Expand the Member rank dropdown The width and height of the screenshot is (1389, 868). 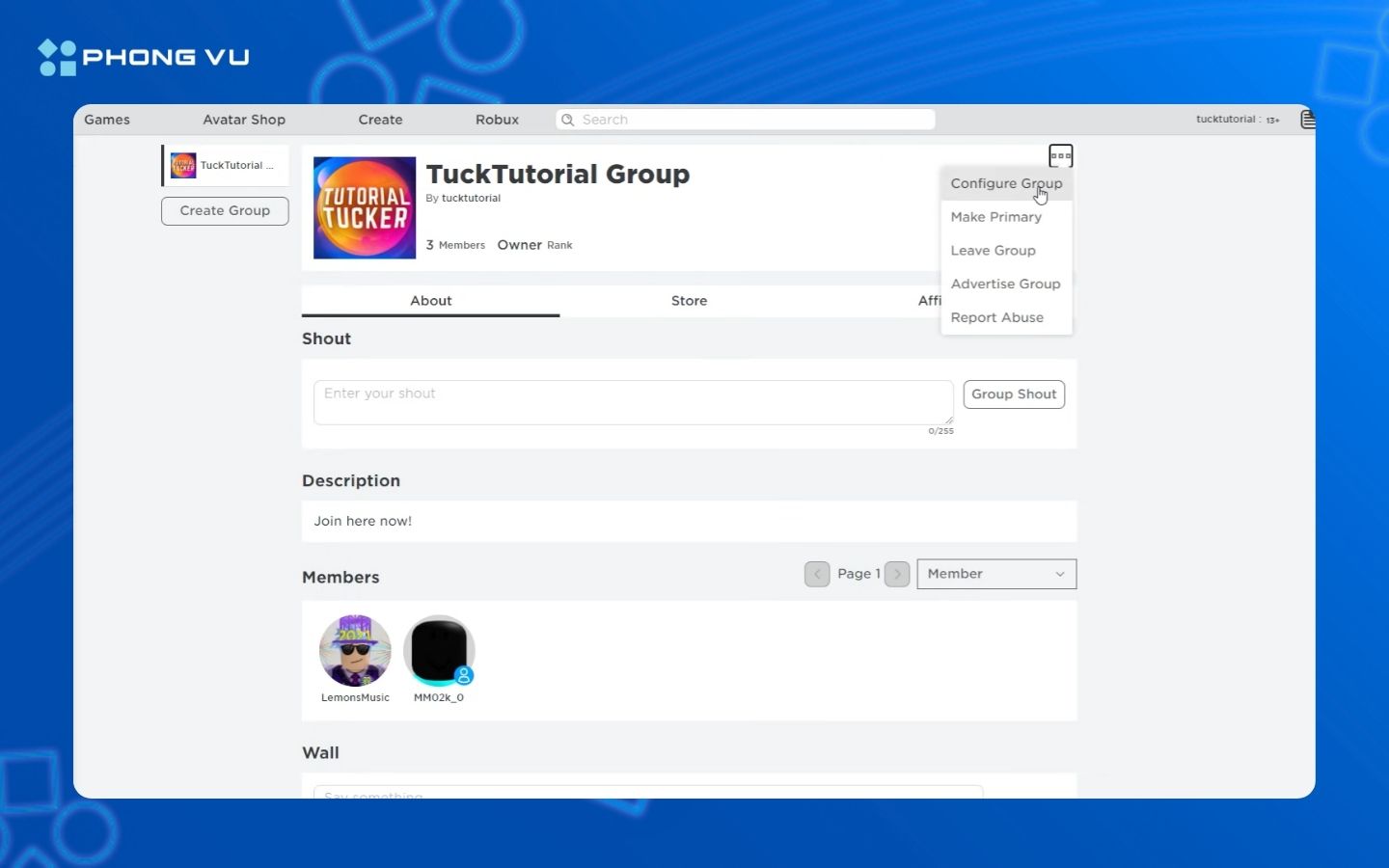point(995,574)
